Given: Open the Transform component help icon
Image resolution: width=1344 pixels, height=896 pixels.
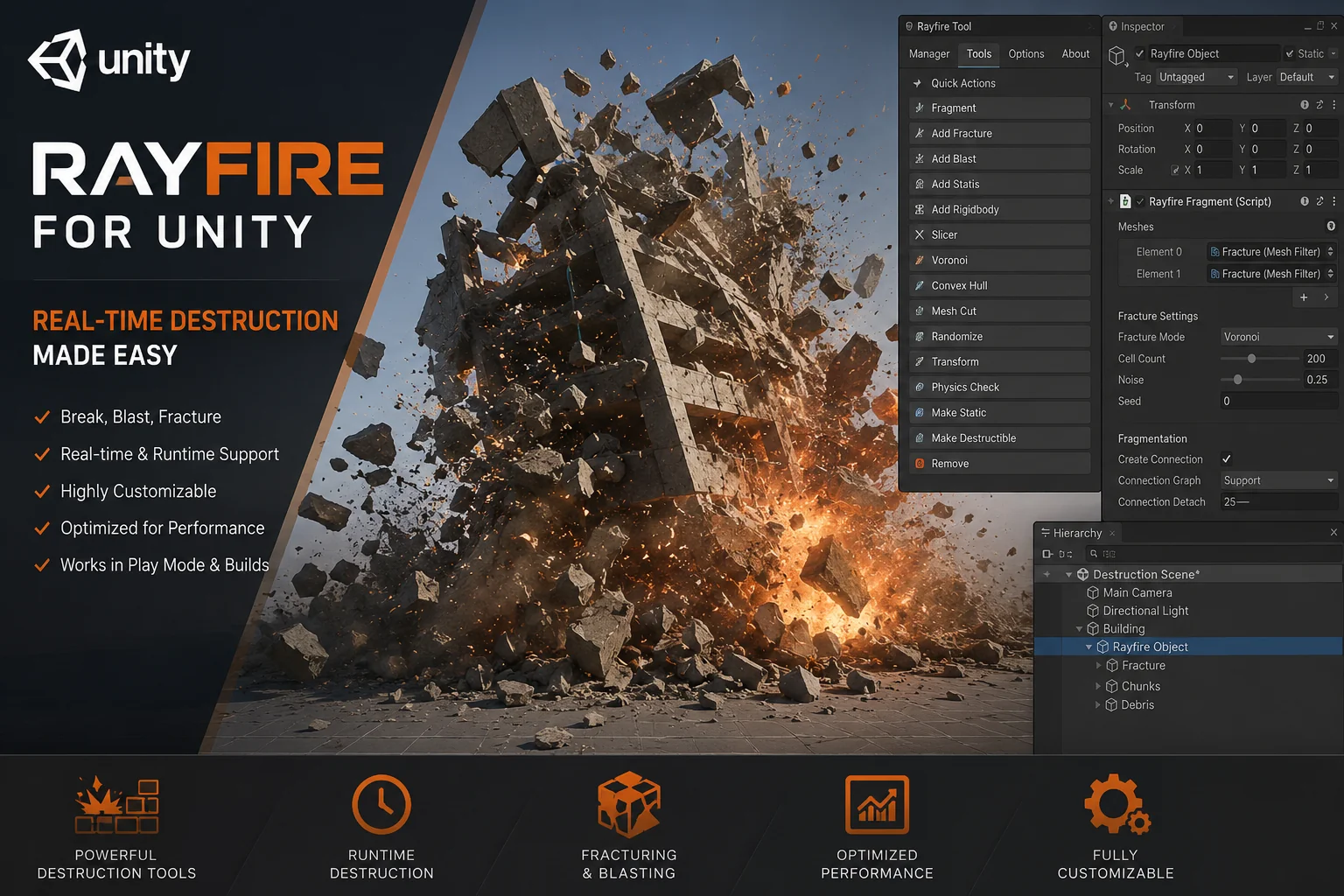Looking at the screenshot, I should pyautogui.click(x=1305, y=104).
